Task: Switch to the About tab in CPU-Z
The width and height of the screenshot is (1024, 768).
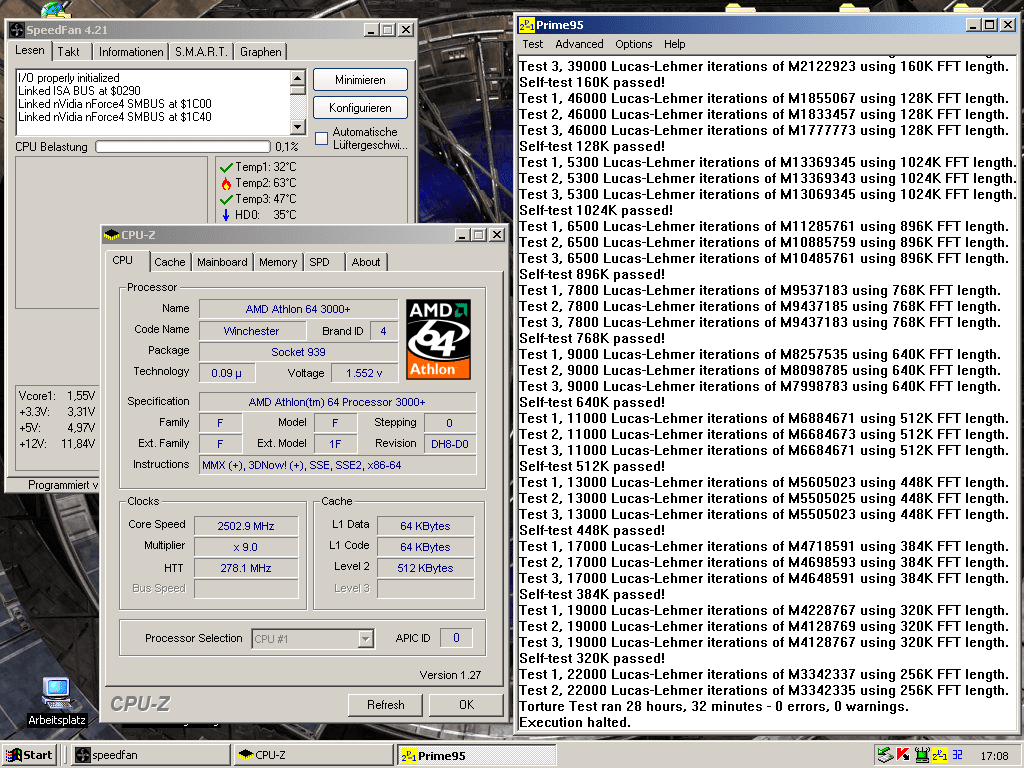Action: [x=366, y=263]
